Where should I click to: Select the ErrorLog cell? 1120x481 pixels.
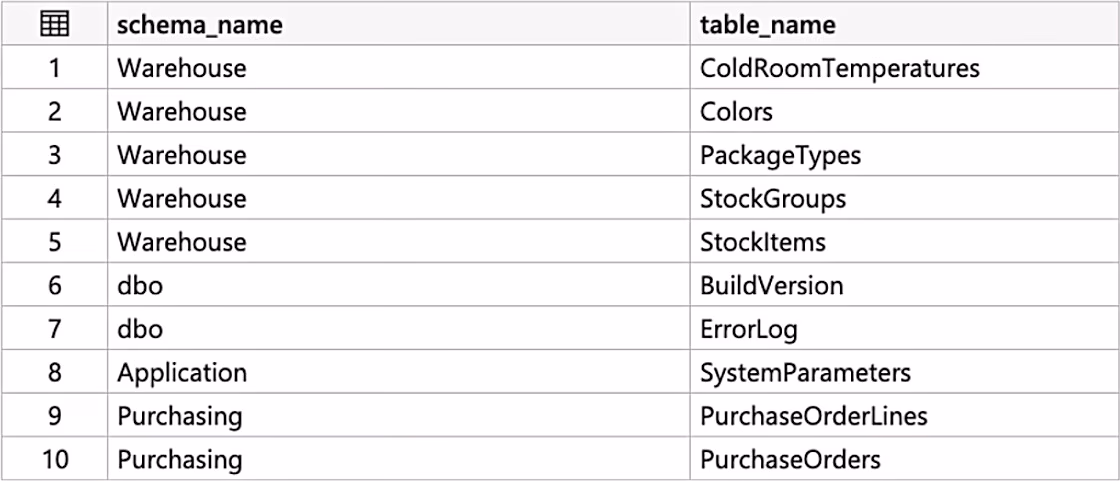tap(904, 329)
